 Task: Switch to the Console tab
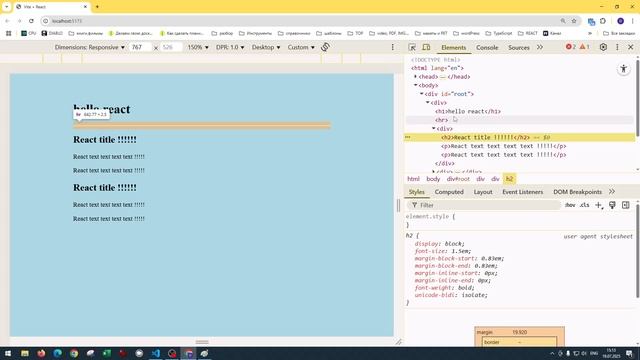coord(487,48)
